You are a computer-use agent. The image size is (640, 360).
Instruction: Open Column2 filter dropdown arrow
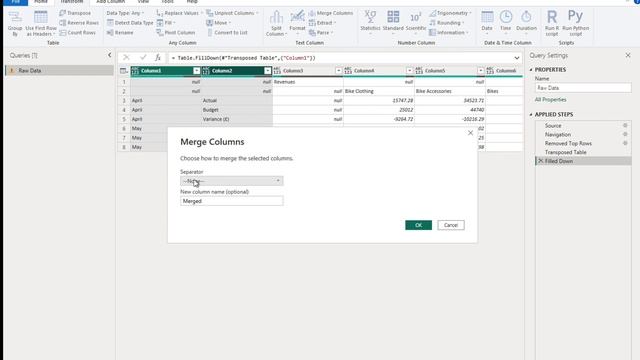coord(267,71)
